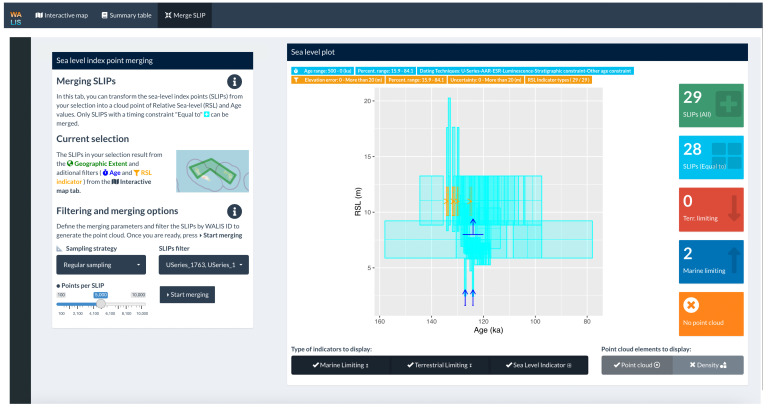The height and width of the screenshot is (410, 768).
Task: Click the blue Percent. range 15.9 - 84.1 tag
Action: click(x=385, y=71)
